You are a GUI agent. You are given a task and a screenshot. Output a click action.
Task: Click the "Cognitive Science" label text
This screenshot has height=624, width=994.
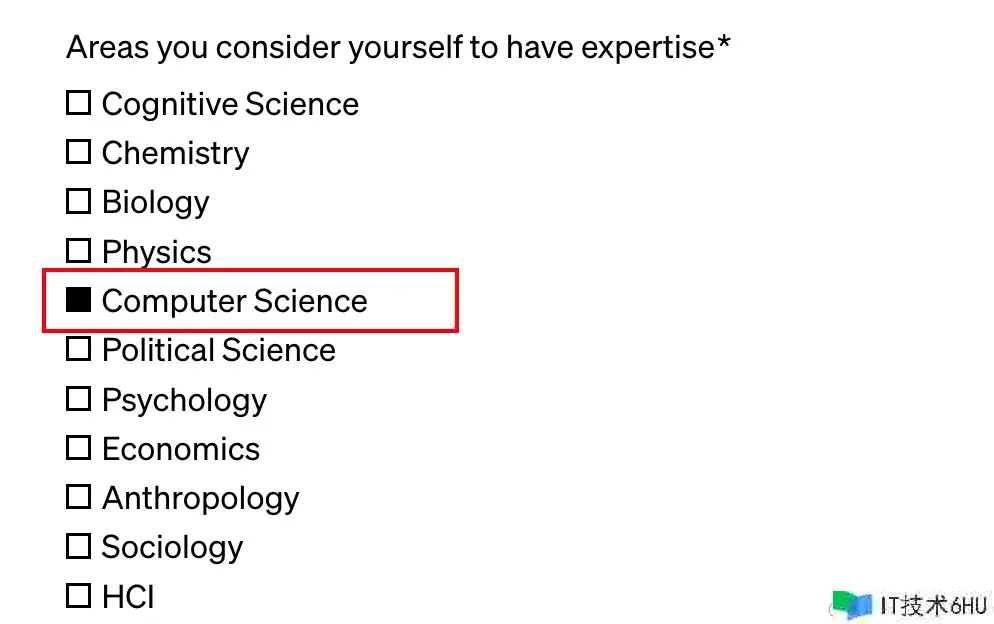pos(230,104)
